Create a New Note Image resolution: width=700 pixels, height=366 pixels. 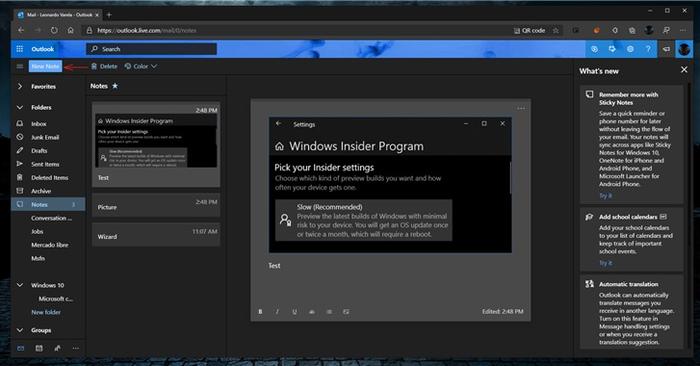[46, 66]
